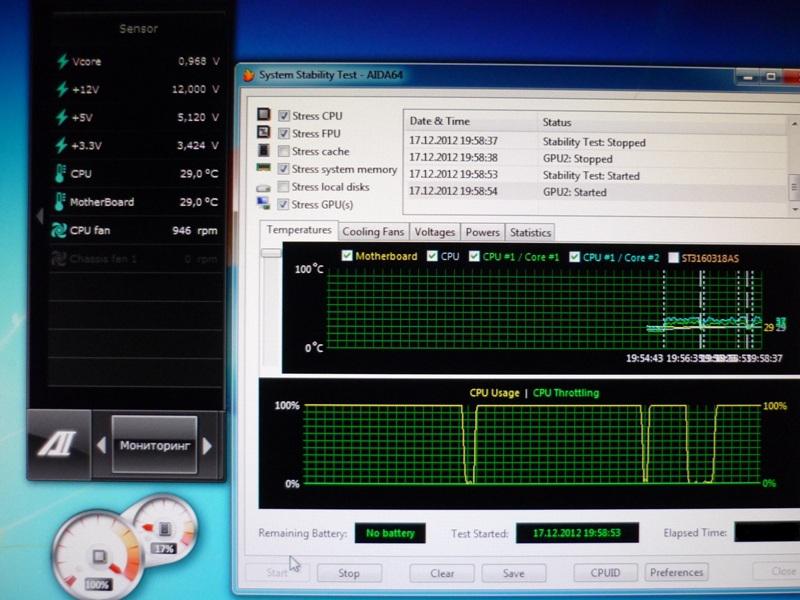Viewport: 800px width, 600px height.
Task: Click the +3.3V lightning bolt icon
Action: pos(61,145)
